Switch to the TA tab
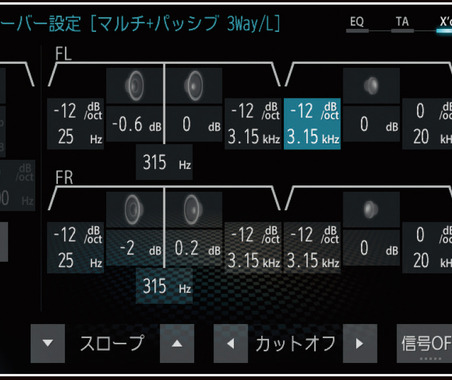The width and height of the screenshot is (452, 380). pyautogui.click(x=402, y=24)
